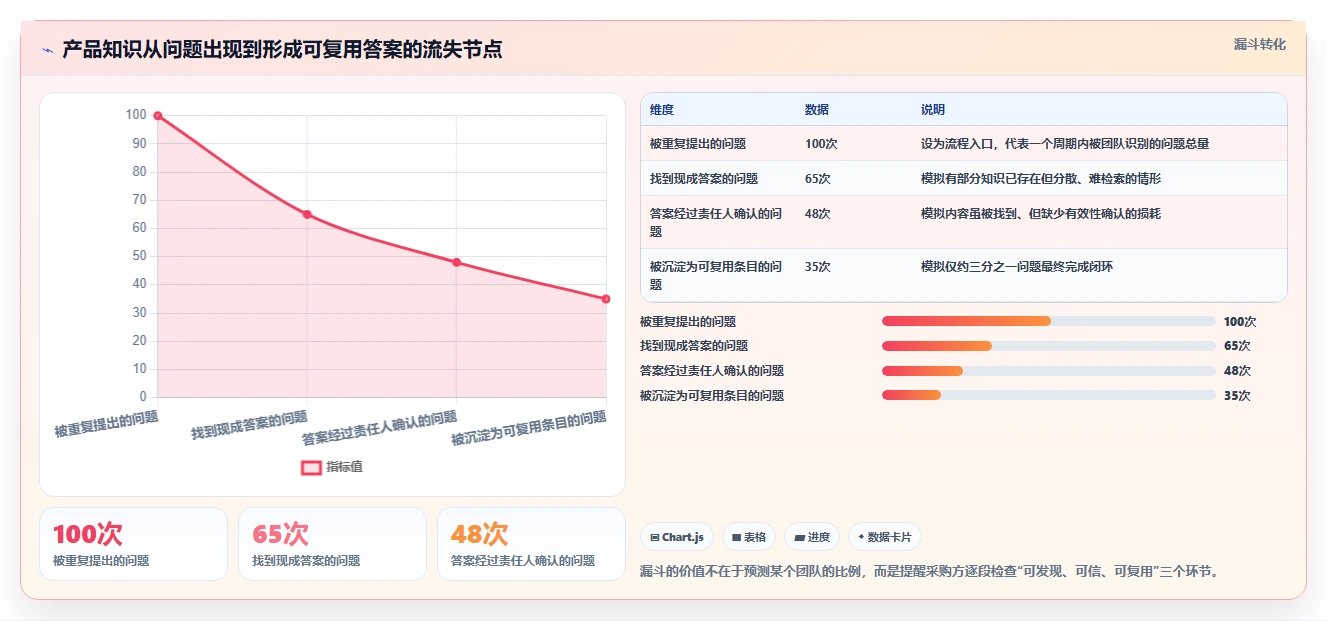1327x621 pixels.
Task: Click the 数据卡片 chip
Action: (885, 537)
